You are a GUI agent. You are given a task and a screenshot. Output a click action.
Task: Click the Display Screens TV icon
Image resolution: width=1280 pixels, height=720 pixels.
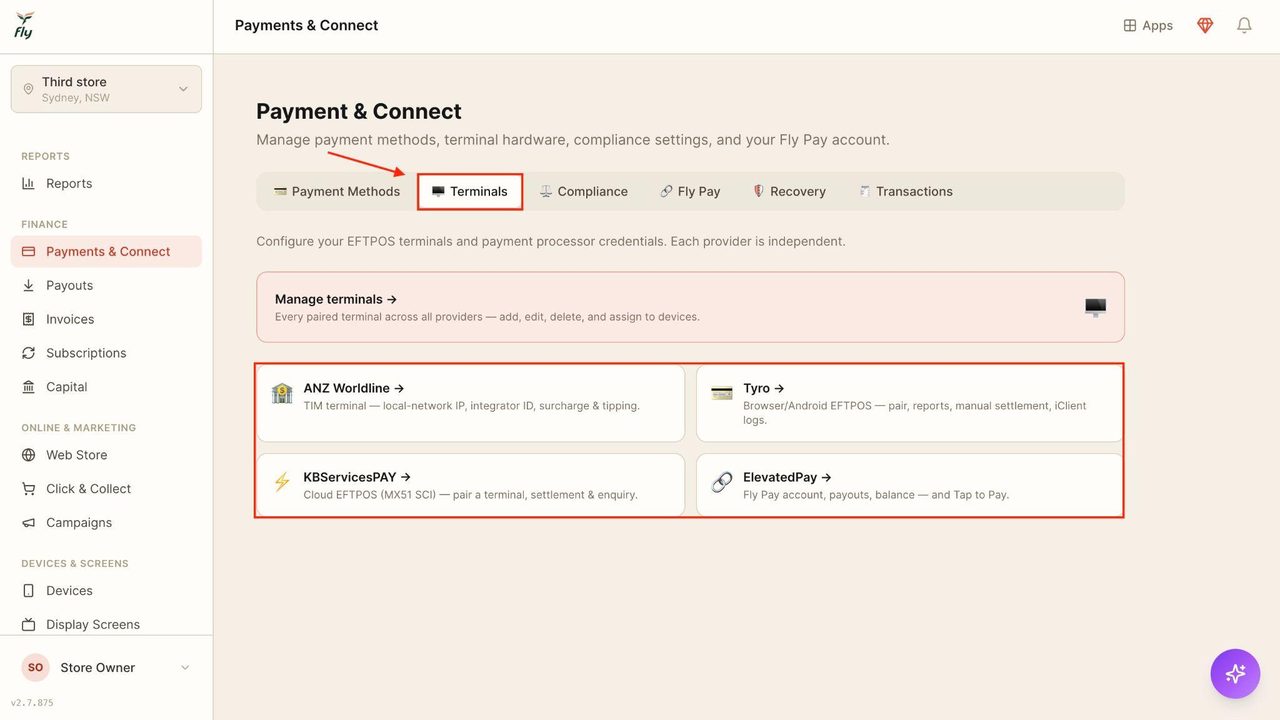coord(28,625)
